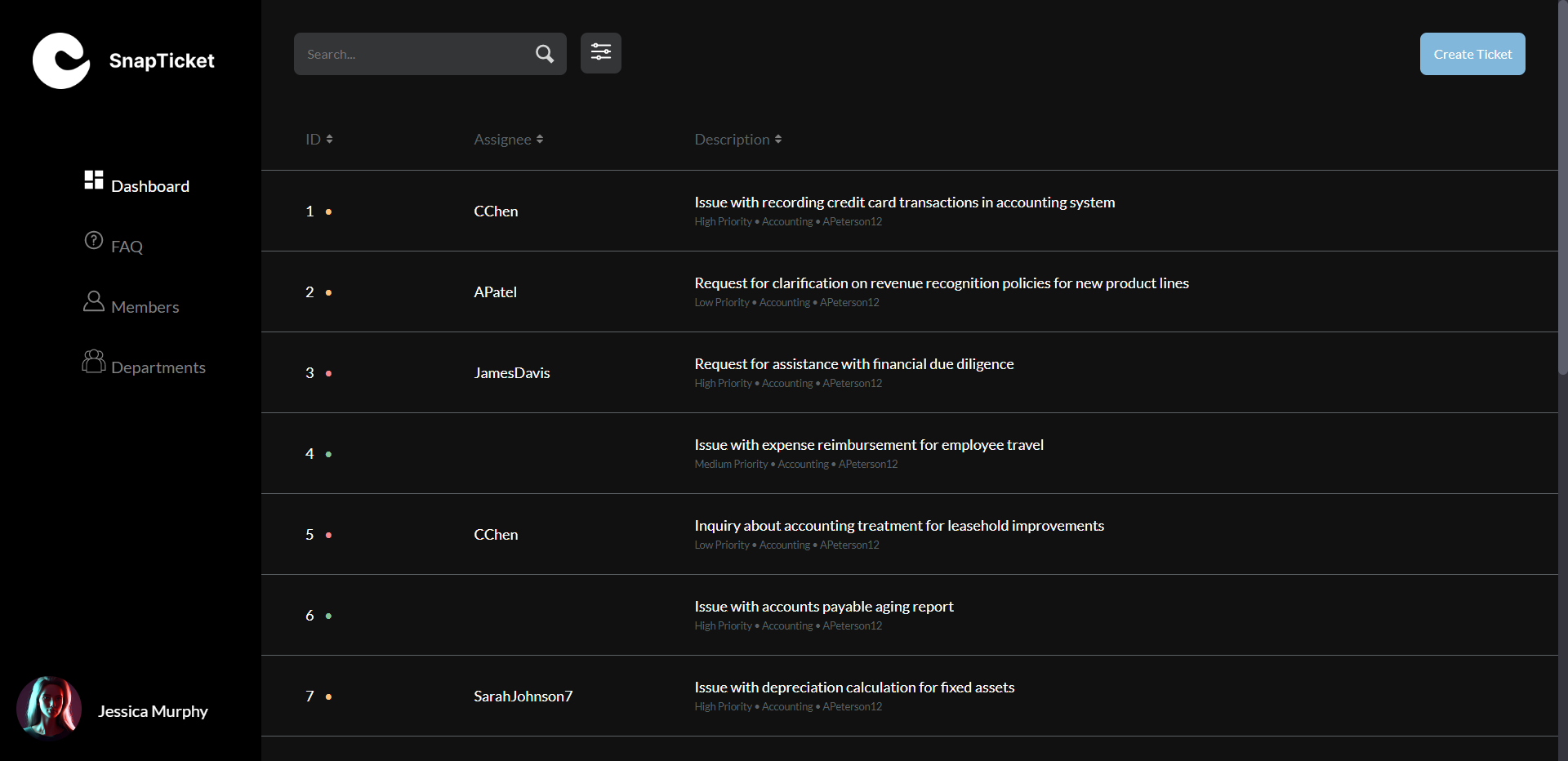Click the Dashboard grid icon
Viewport: 1568px width, 761px height.
pos(94,180)
